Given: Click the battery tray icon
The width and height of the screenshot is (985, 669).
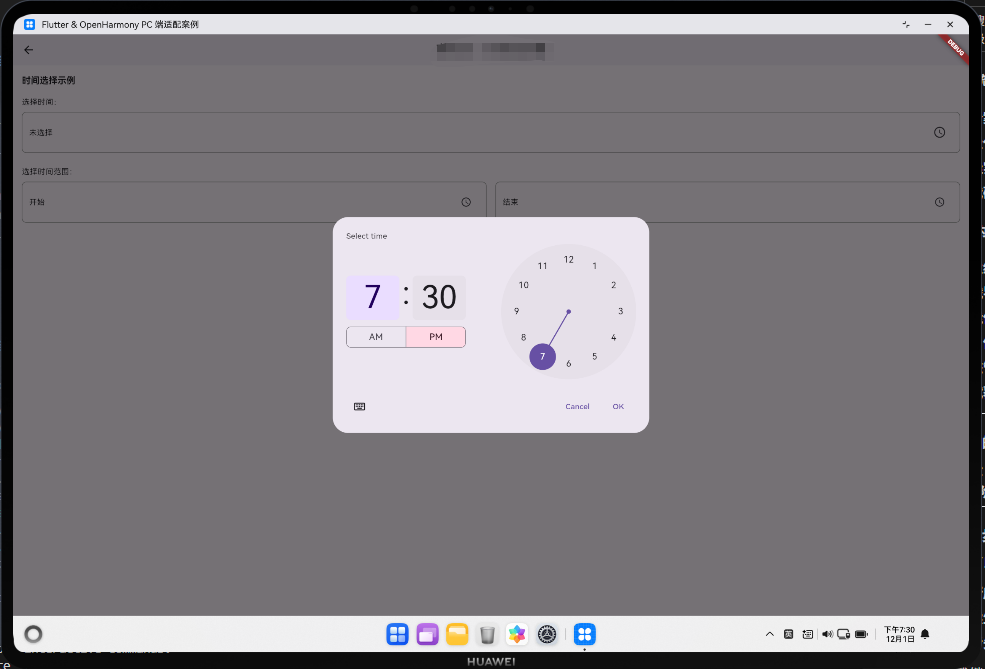Looking at the screenshot, I should [861, 634].
